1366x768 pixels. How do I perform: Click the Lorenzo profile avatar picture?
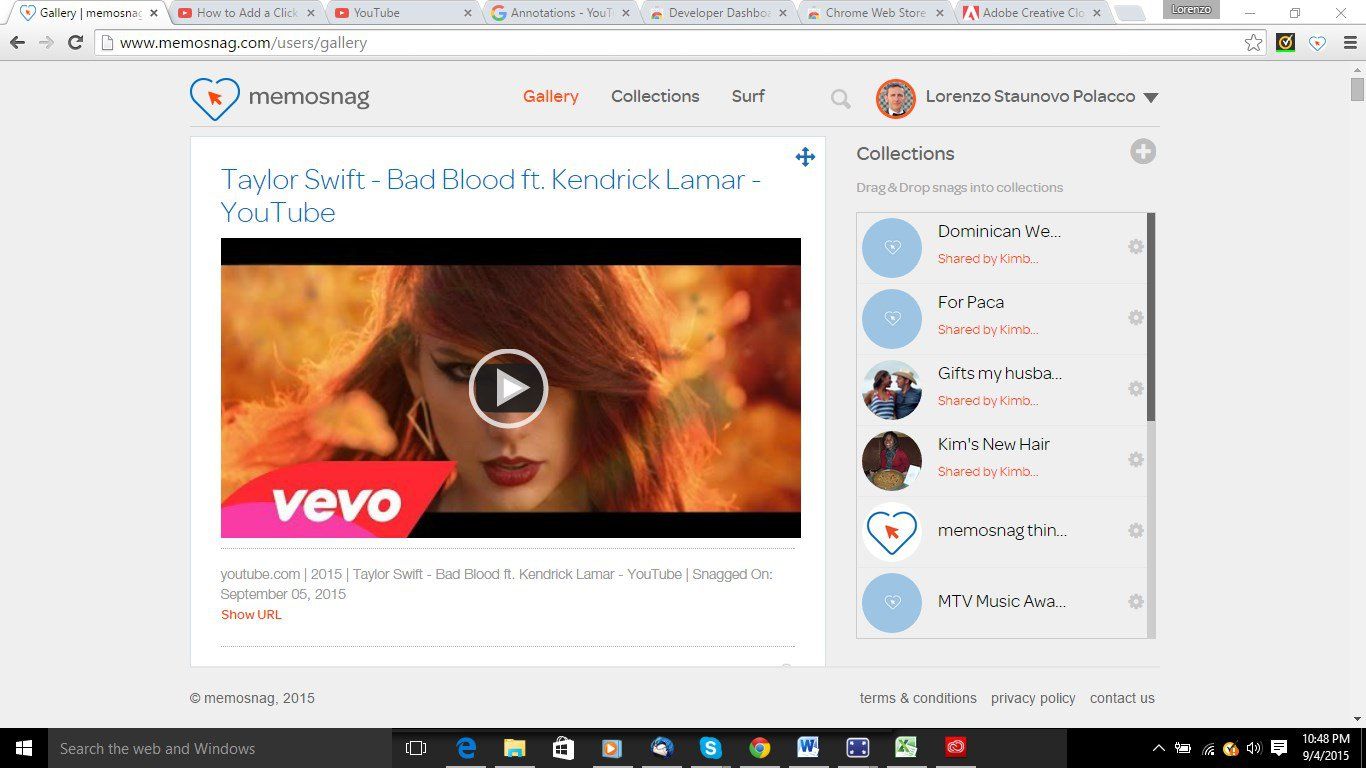[x=895, y=98]
